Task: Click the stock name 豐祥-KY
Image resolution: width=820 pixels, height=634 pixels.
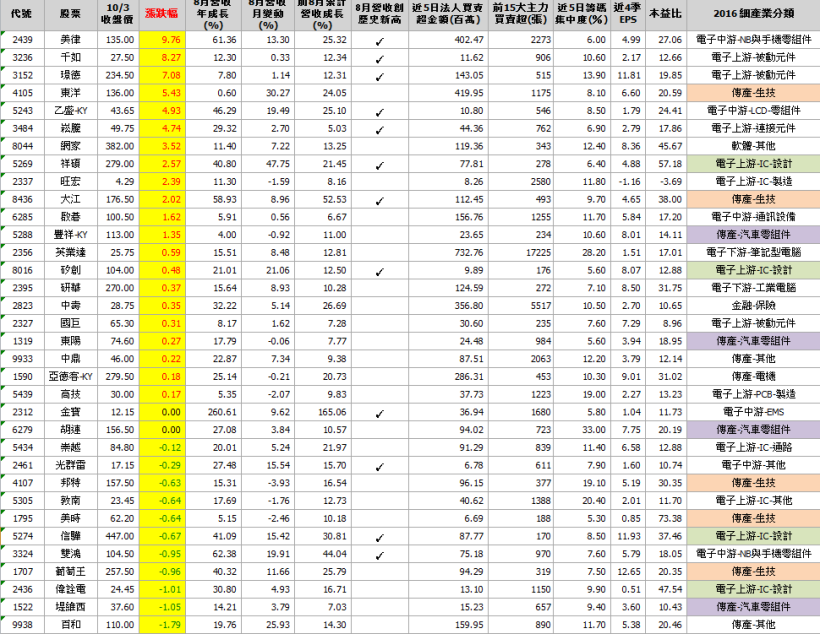Action: (71, 235)
